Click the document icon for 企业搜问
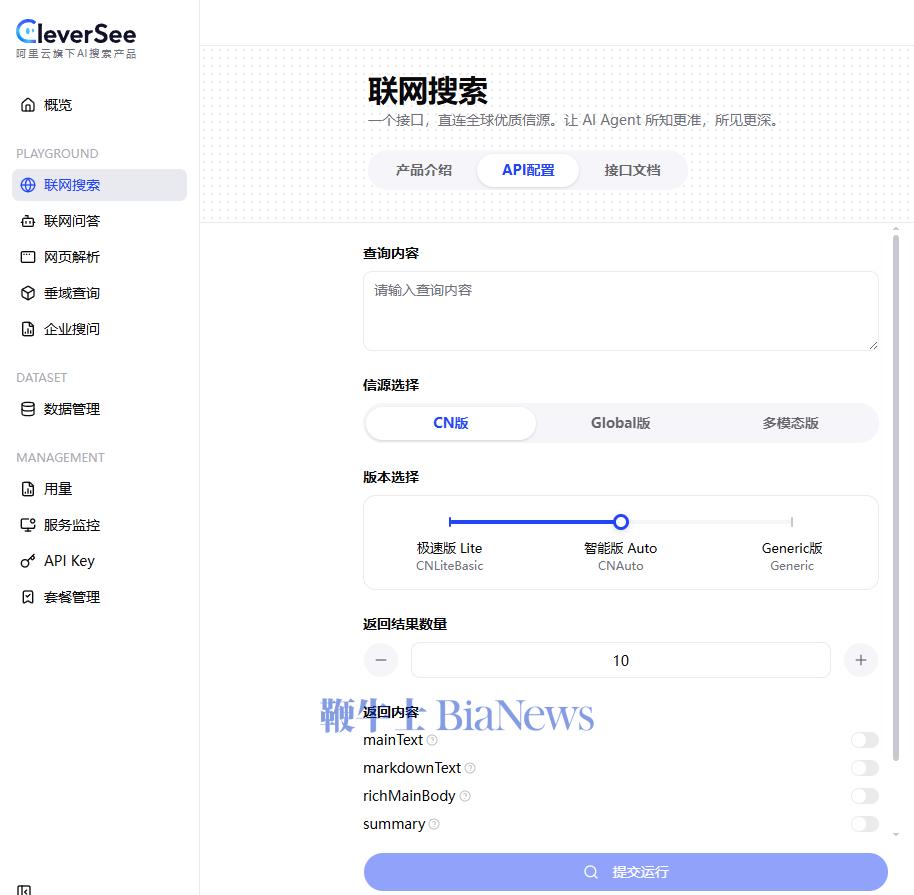The width and height of the screenshot is (914, 895). click(x=27, y=329)
